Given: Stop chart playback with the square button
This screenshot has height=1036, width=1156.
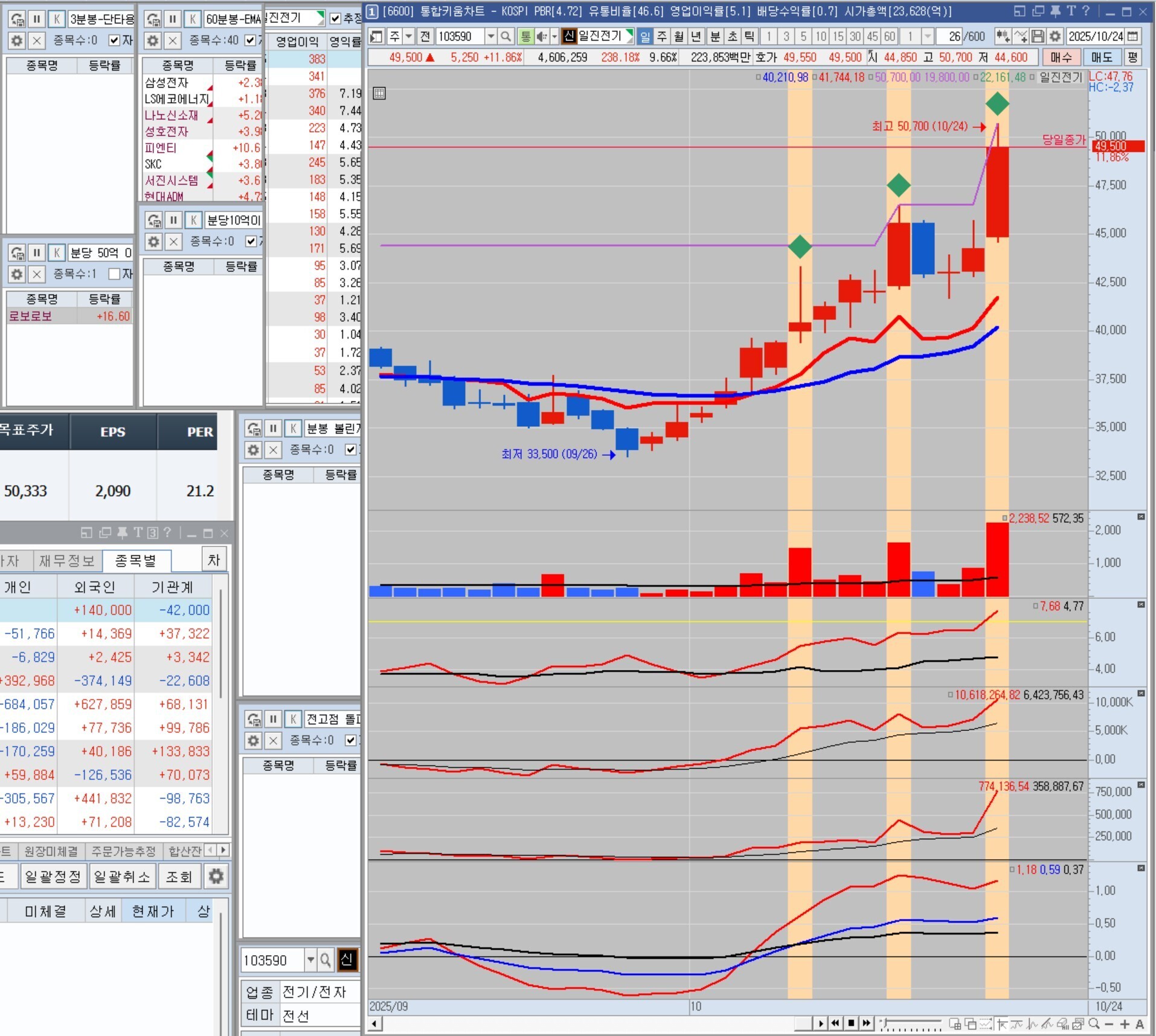Looking at the screenshot, I should tap(851, 1023).
